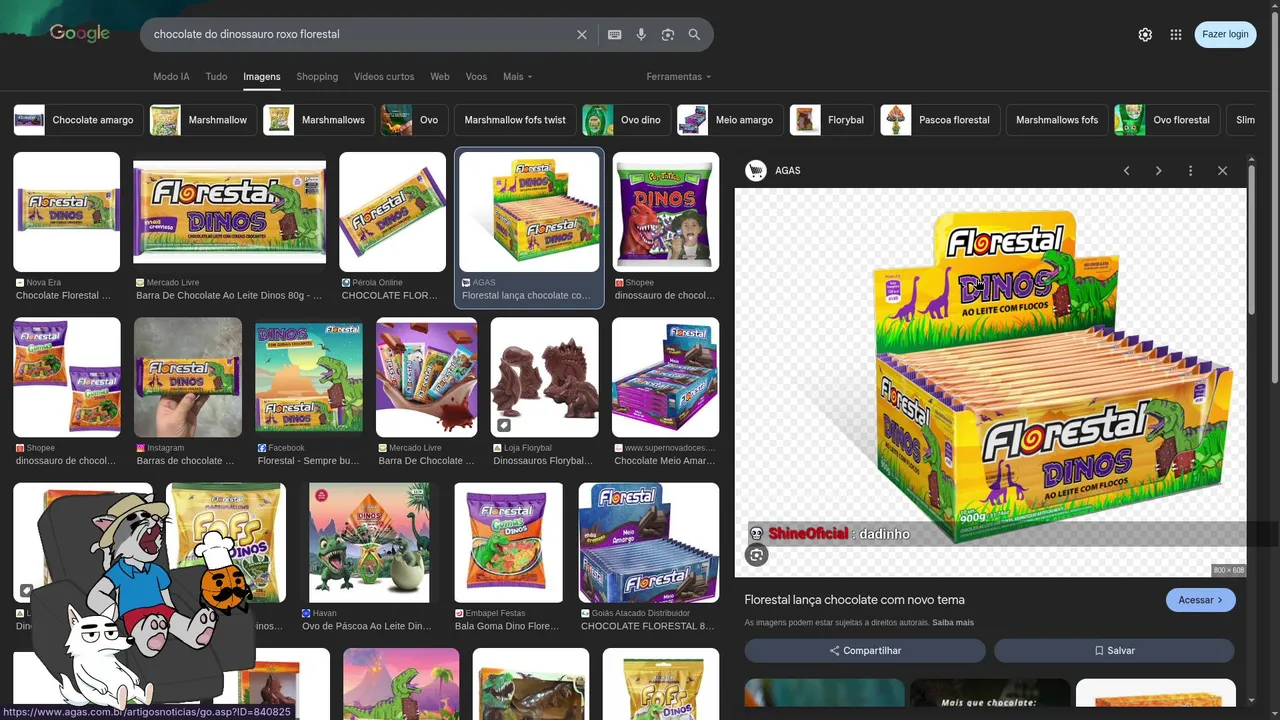Select the Marshmallows fofs filter chip
The height and width of the screenshot is (720, 1280).
[x=1057, y=120]
